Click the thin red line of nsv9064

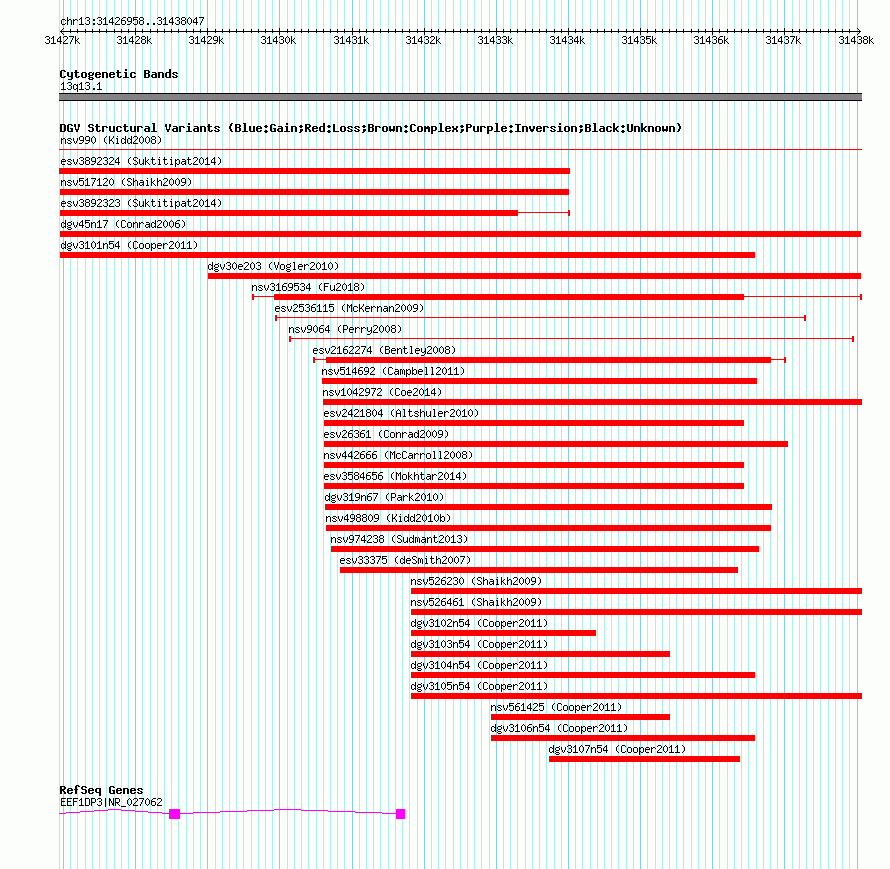[x=572, y=339]
